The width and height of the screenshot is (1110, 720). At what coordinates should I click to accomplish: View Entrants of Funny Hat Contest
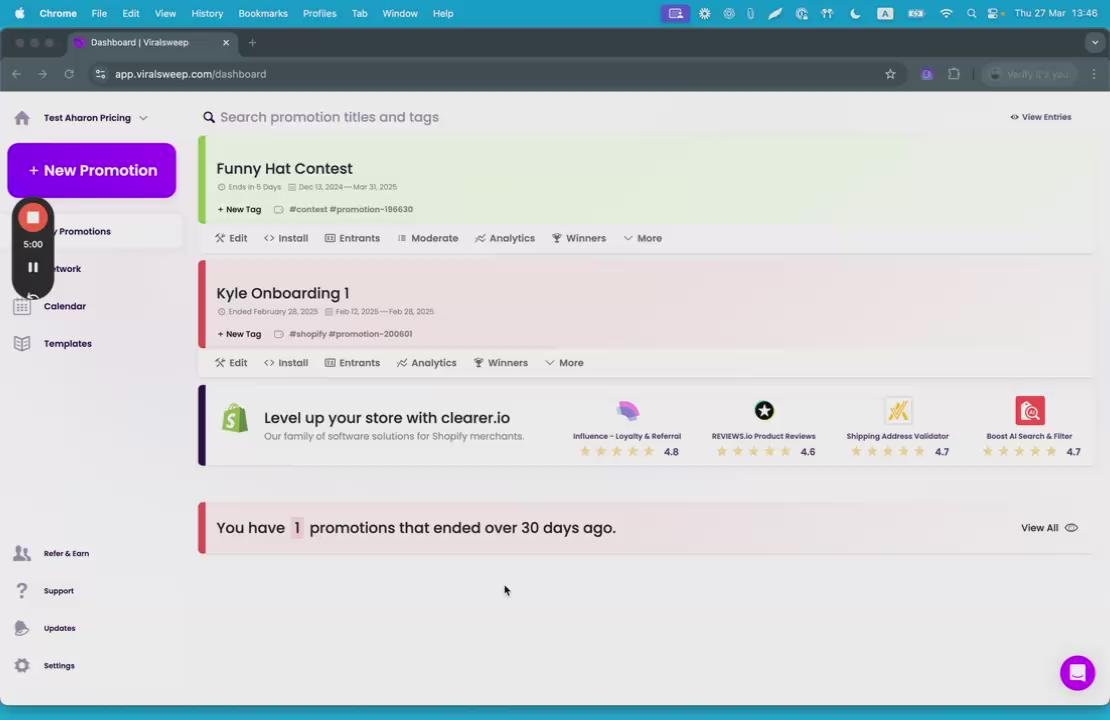point(352,239)
